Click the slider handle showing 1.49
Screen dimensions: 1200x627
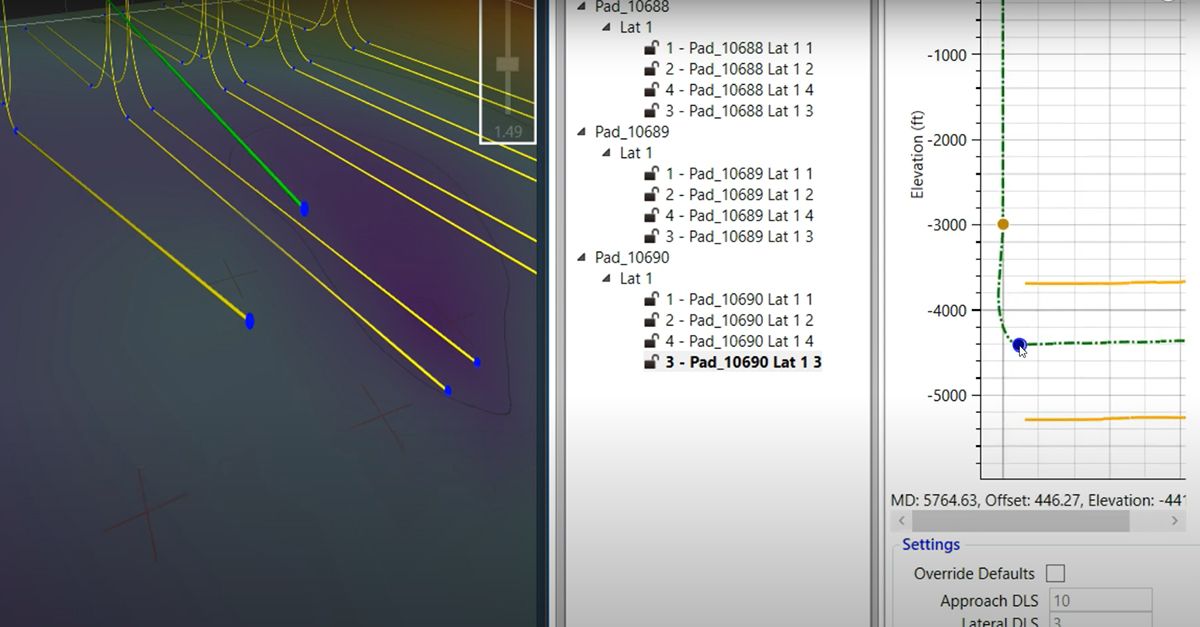[x=507, y=62]
